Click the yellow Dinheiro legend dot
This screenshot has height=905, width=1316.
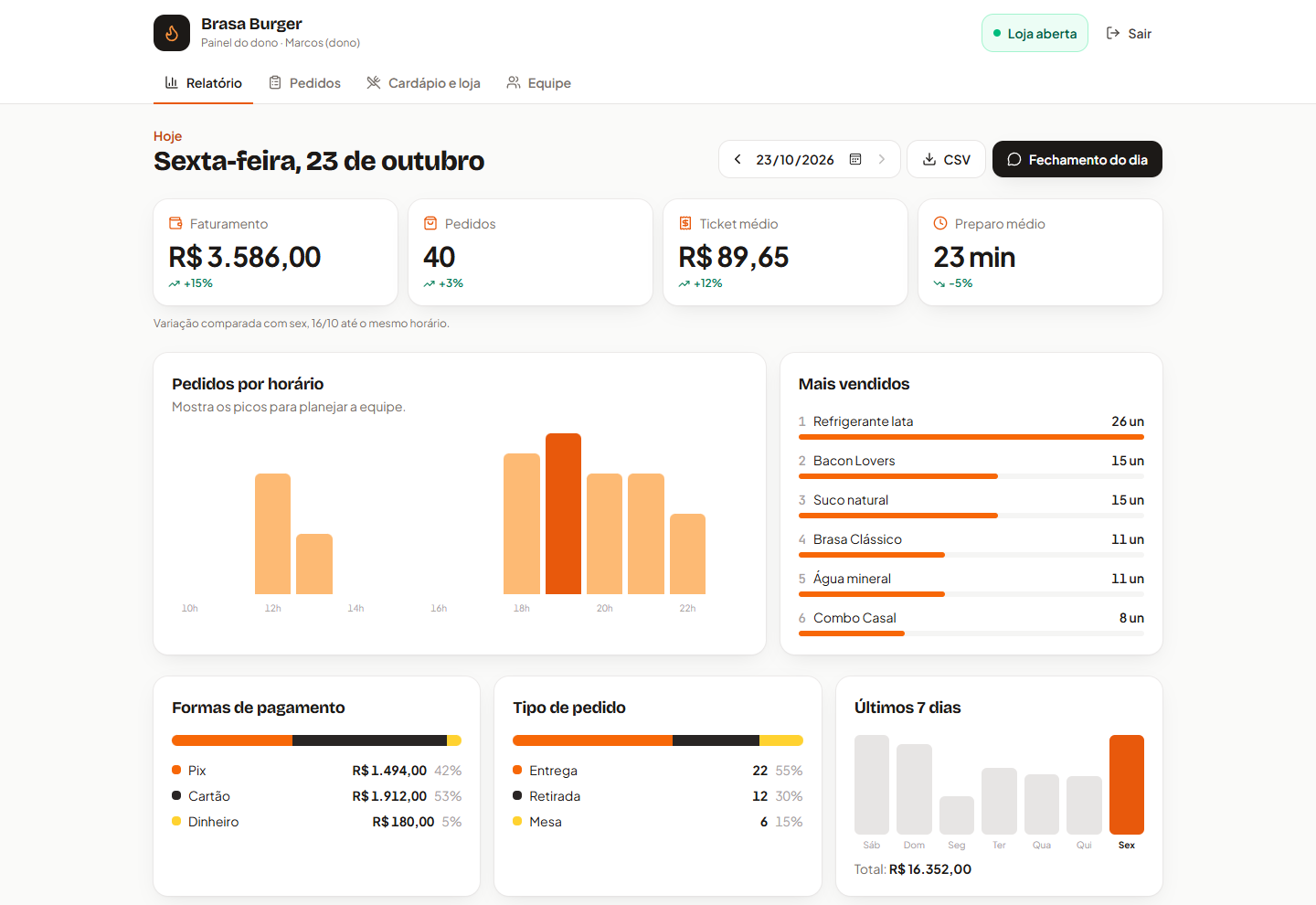point(176,821)
